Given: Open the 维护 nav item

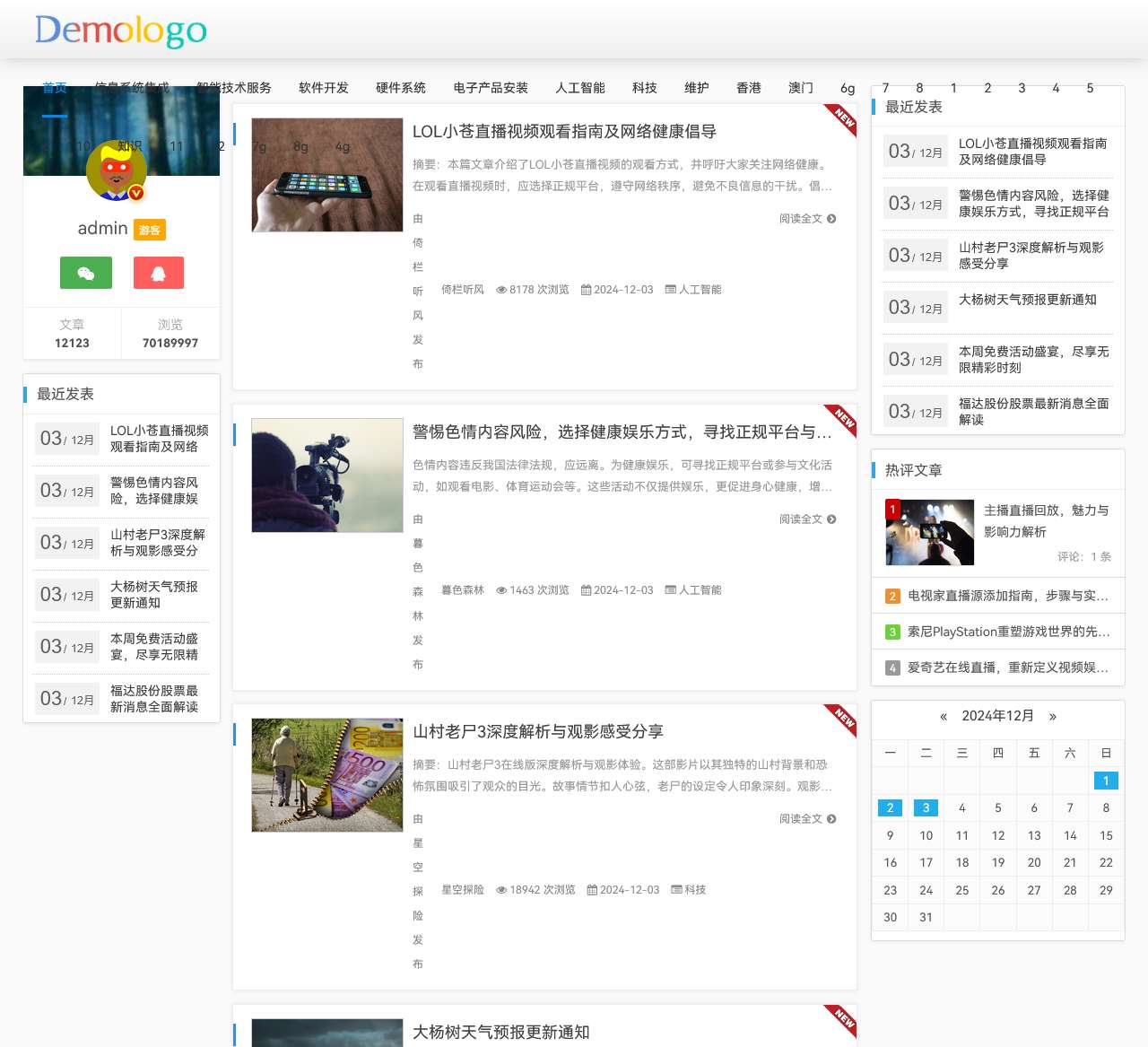Looking at the screenshot, I should [697, 88].
